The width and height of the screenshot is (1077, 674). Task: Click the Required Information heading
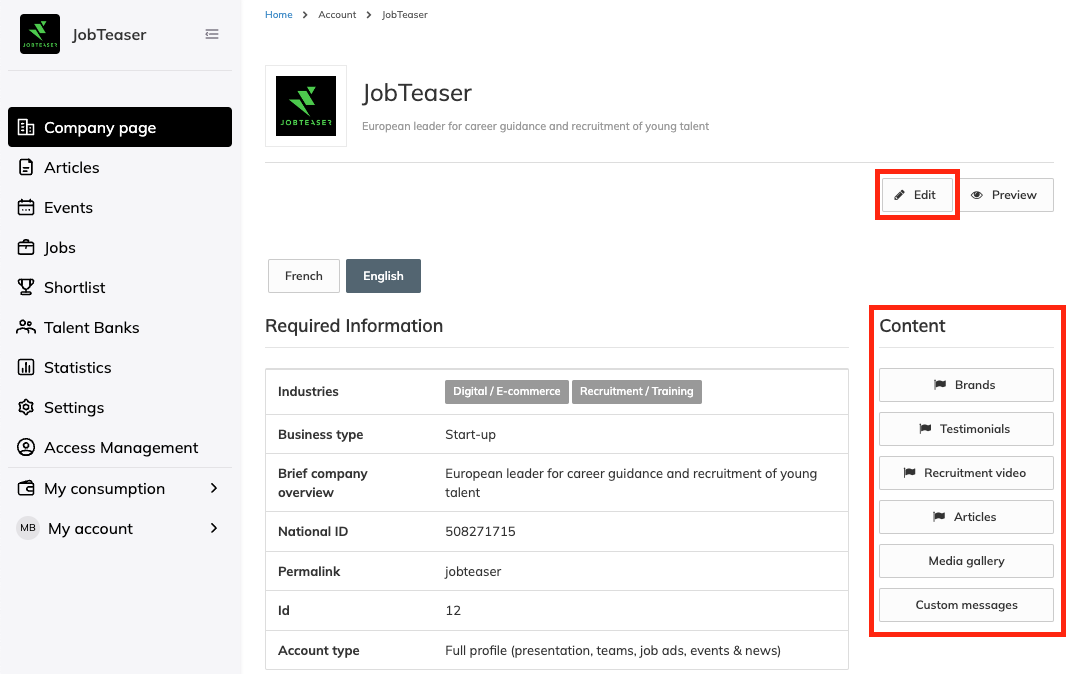click(354, 326)
